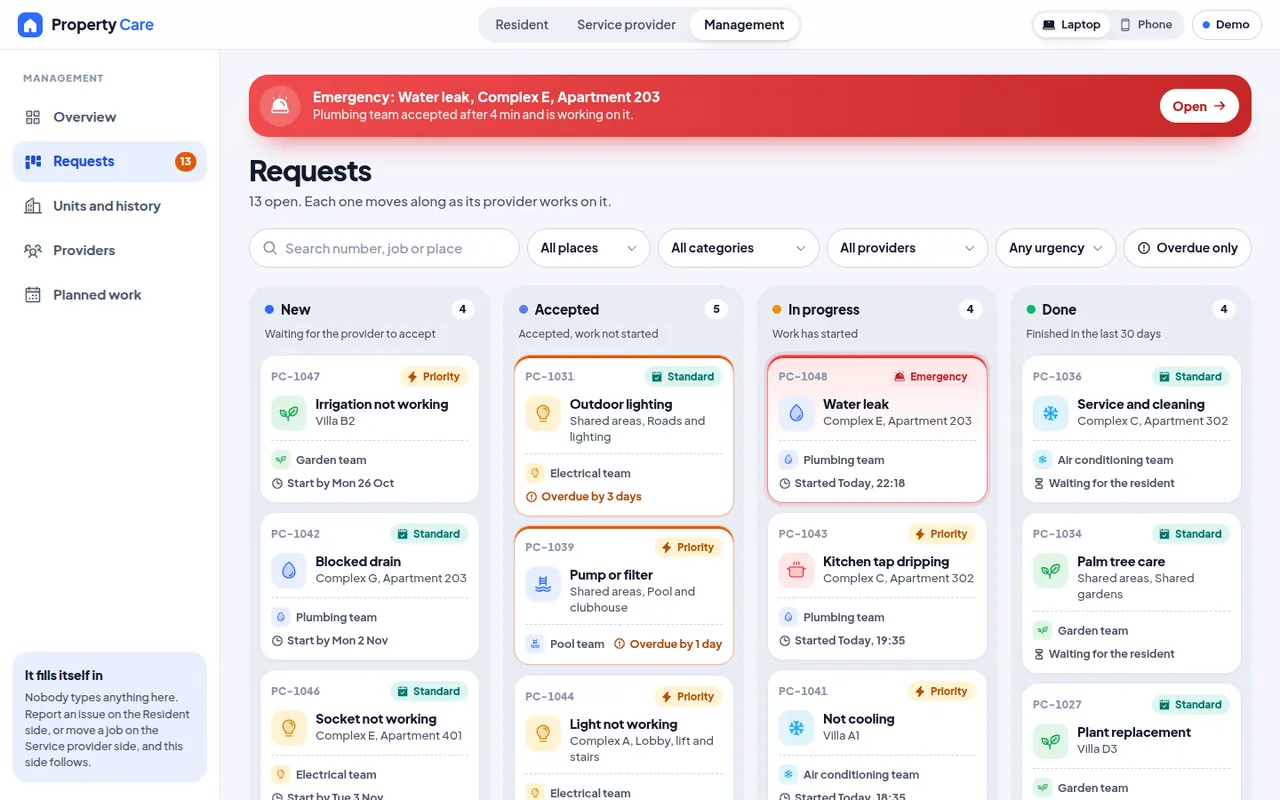Switch to the Service provider tab
Screen dimensions: 1280x800
(626, 25)
